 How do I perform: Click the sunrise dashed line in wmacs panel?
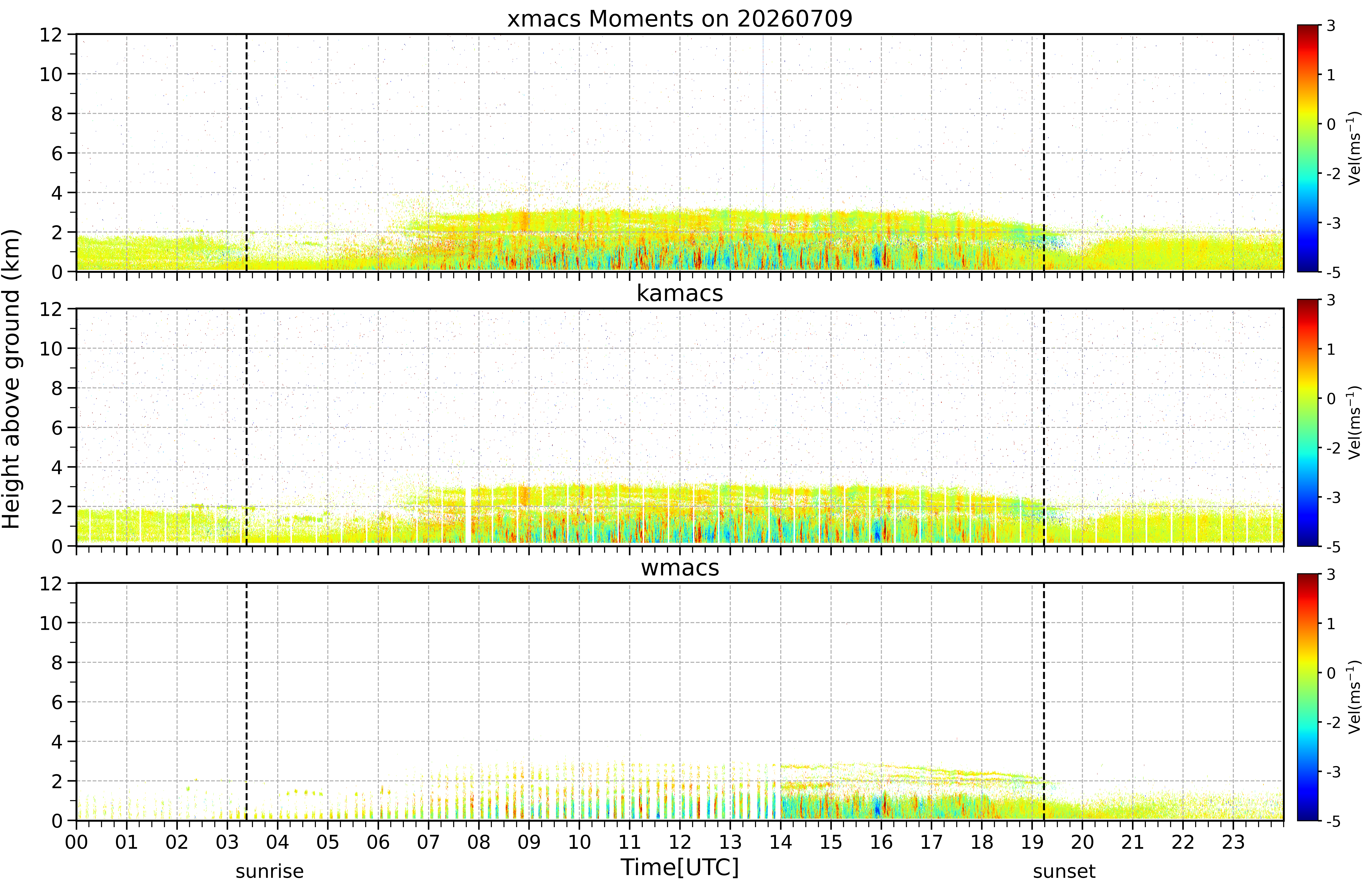pyautogui.click(x=247, y=702)
